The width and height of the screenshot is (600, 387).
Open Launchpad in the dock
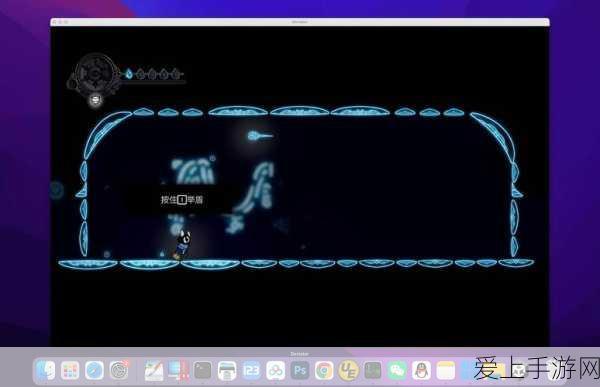pyautogui.click(x=70, y=370)
